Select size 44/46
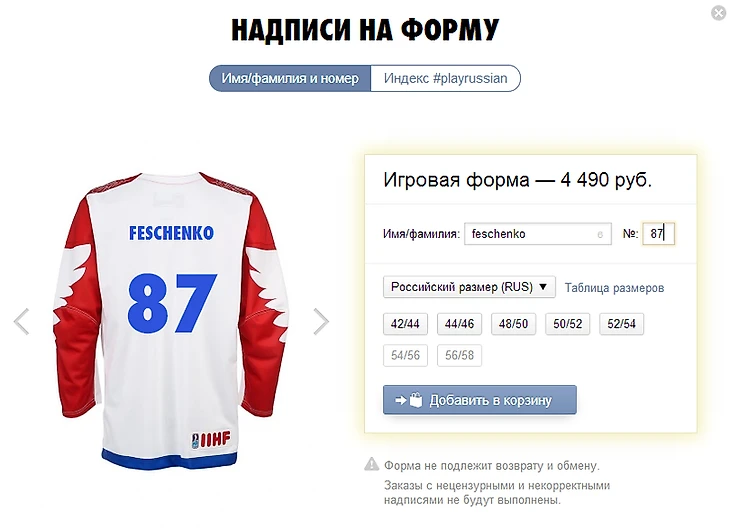This screenshot has height=528, width=730. click(459, 324)
